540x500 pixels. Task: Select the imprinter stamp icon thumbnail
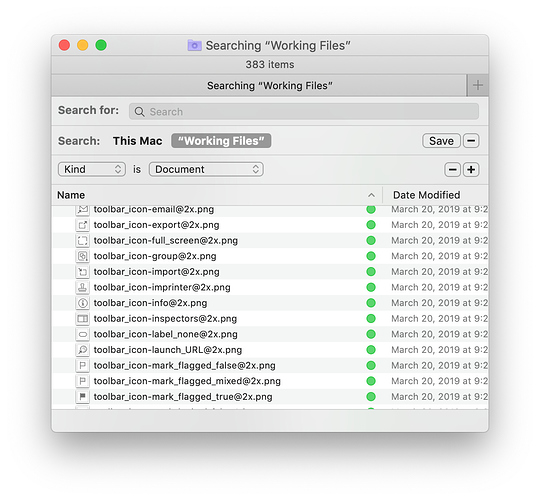[82, 287]
